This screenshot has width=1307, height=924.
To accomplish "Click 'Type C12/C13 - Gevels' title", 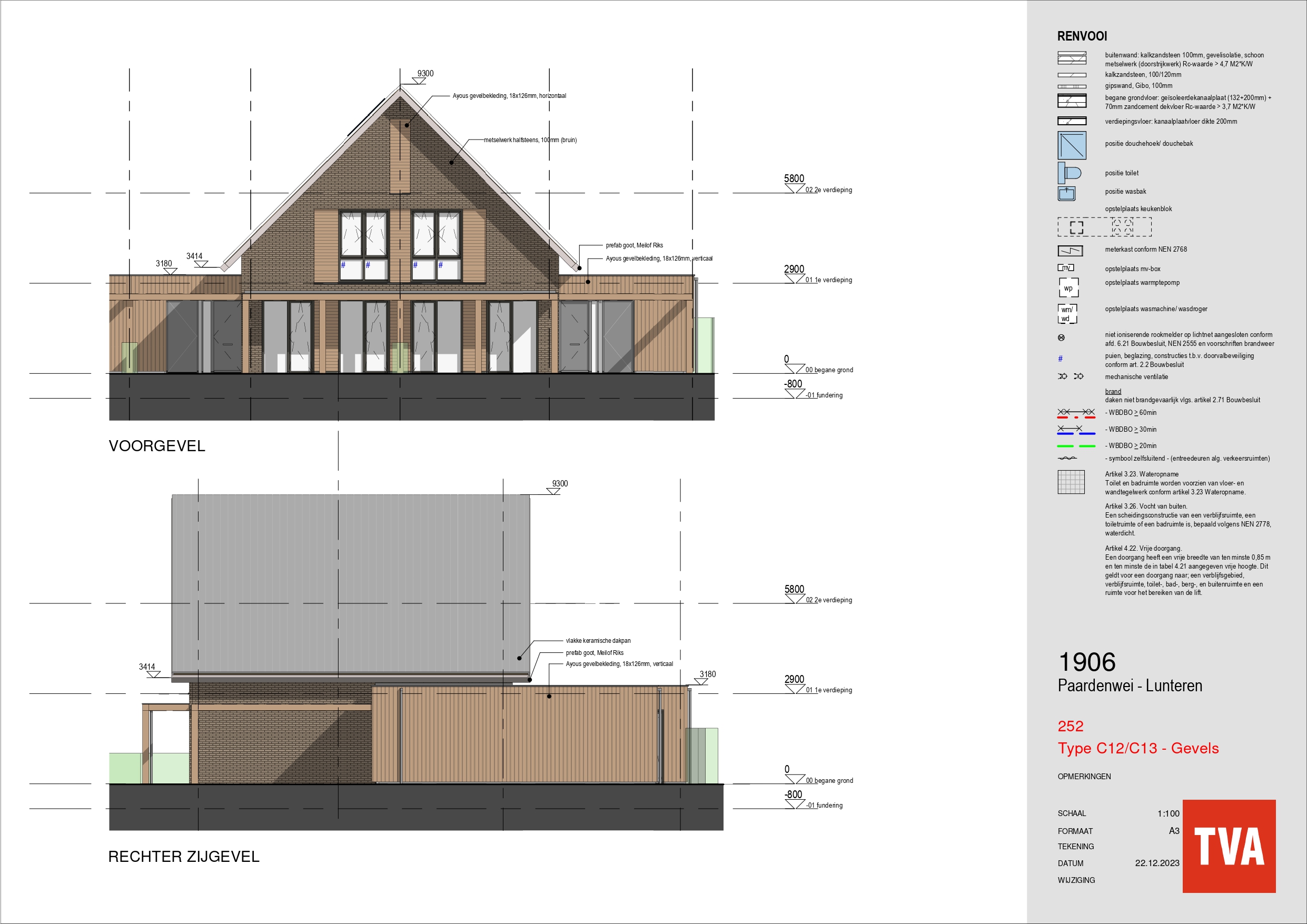I will click(1138, 749).
